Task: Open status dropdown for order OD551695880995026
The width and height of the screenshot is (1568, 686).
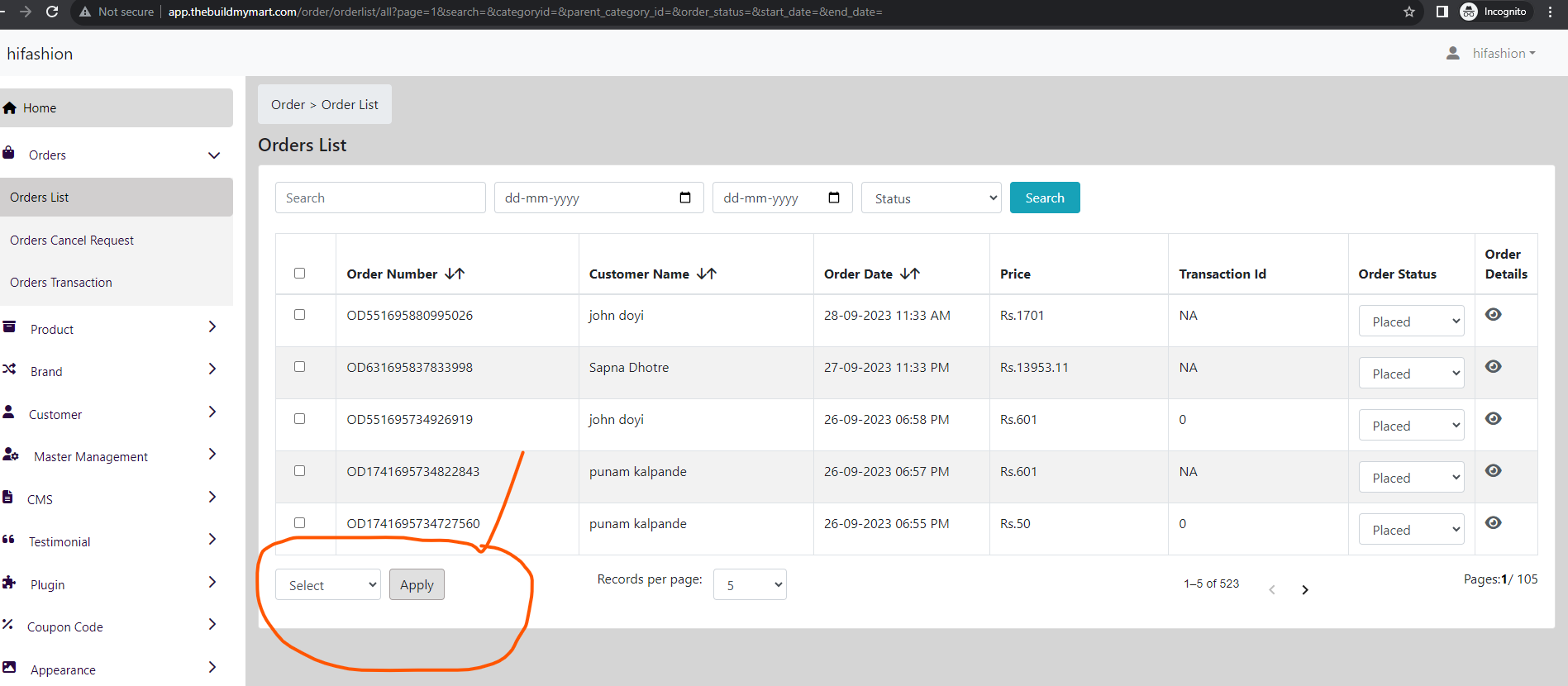Action: tap(1412, 322)
